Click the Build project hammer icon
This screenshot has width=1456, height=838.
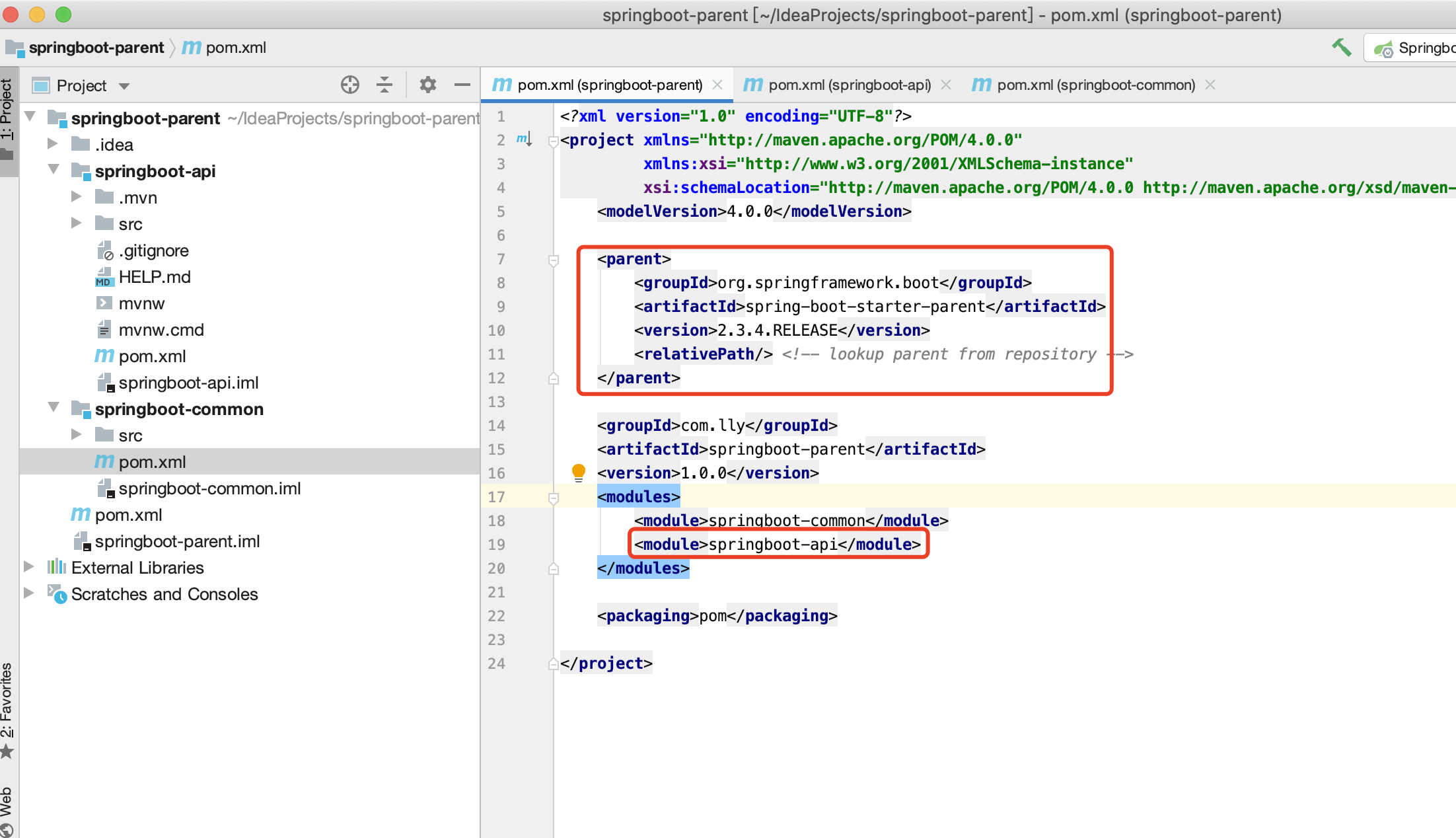[x=1341, y=48]
